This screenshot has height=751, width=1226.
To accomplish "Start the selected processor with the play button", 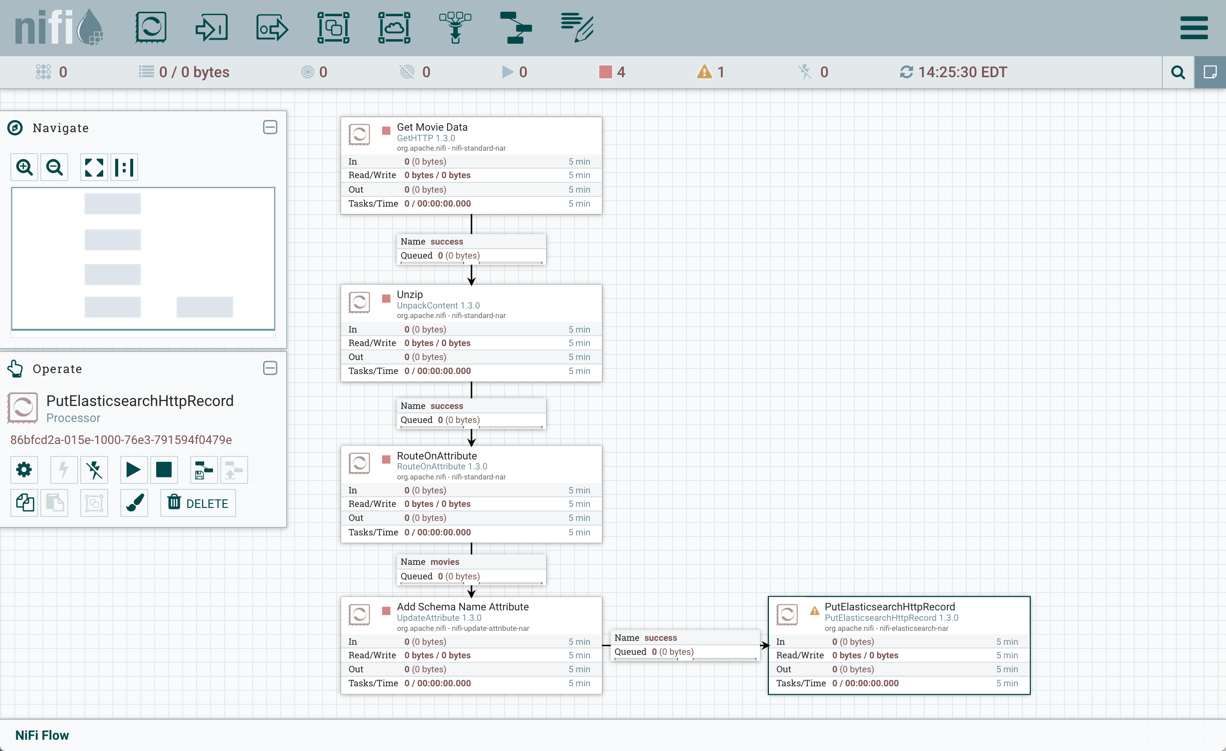I will click(133, 470).
